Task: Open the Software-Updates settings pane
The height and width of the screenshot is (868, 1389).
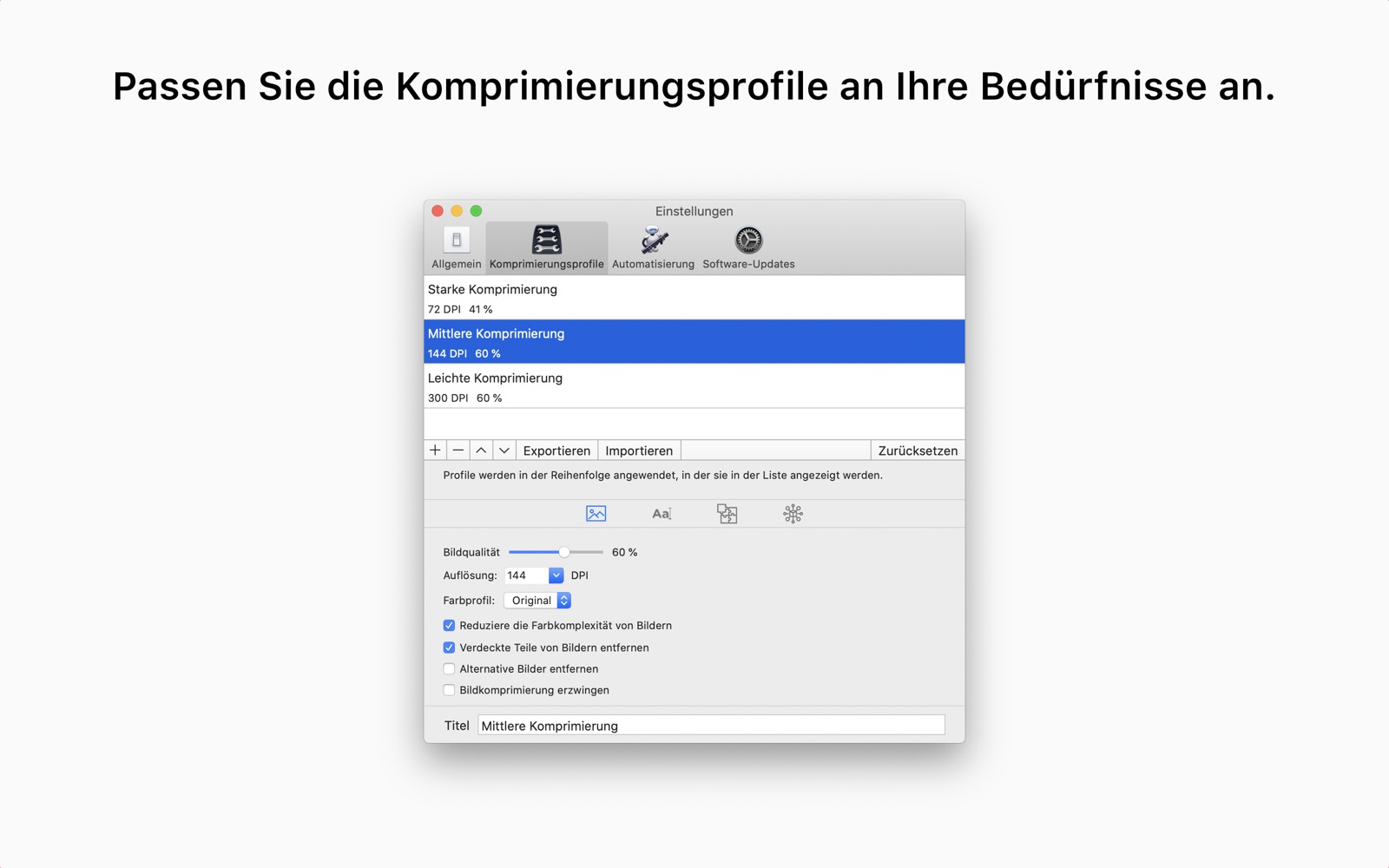Action: (748, 247)
